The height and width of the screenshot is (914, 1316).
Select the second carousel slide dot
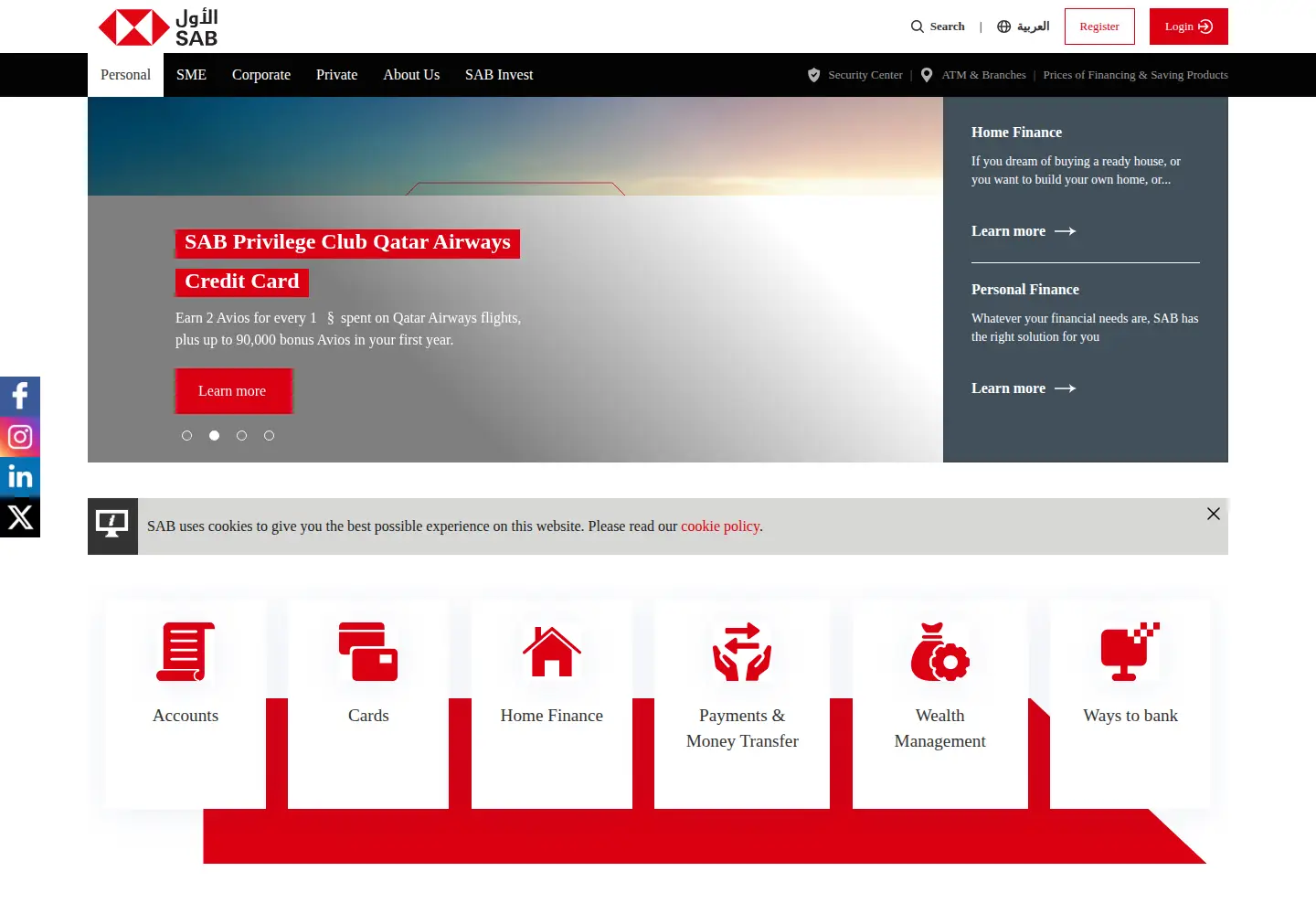pos(215,436)
